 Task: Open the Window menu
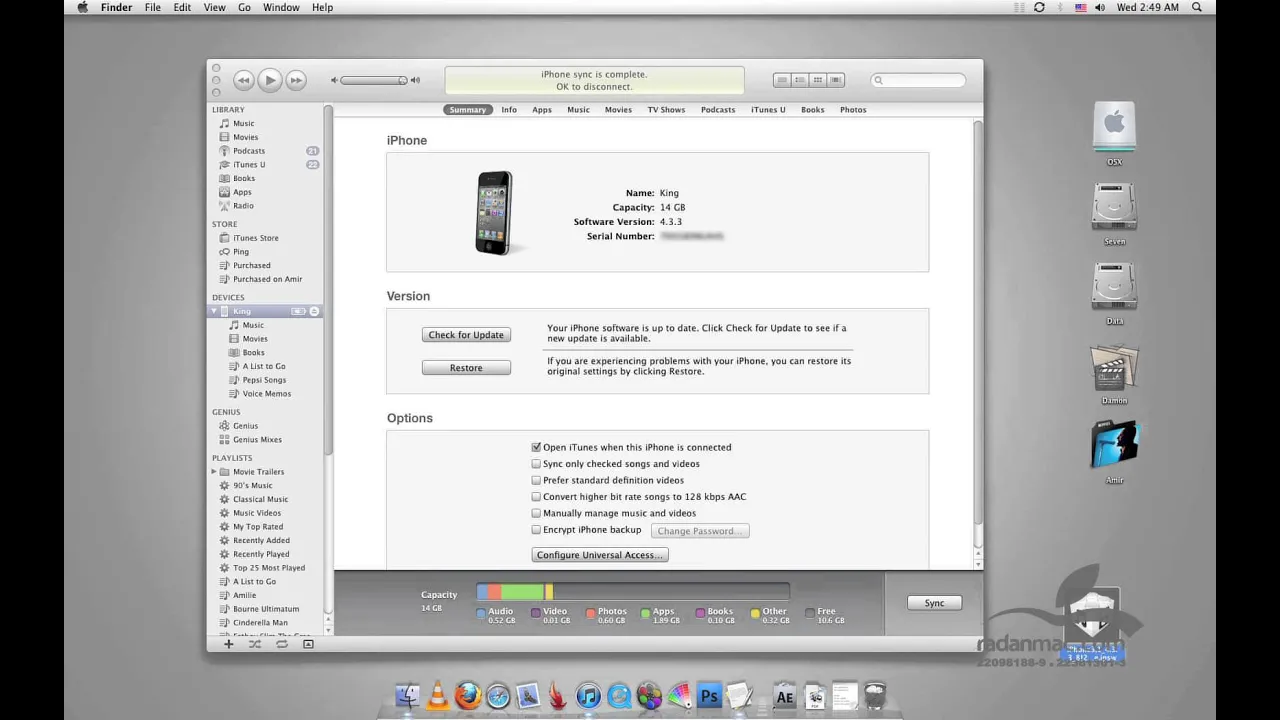pos(281,7)
